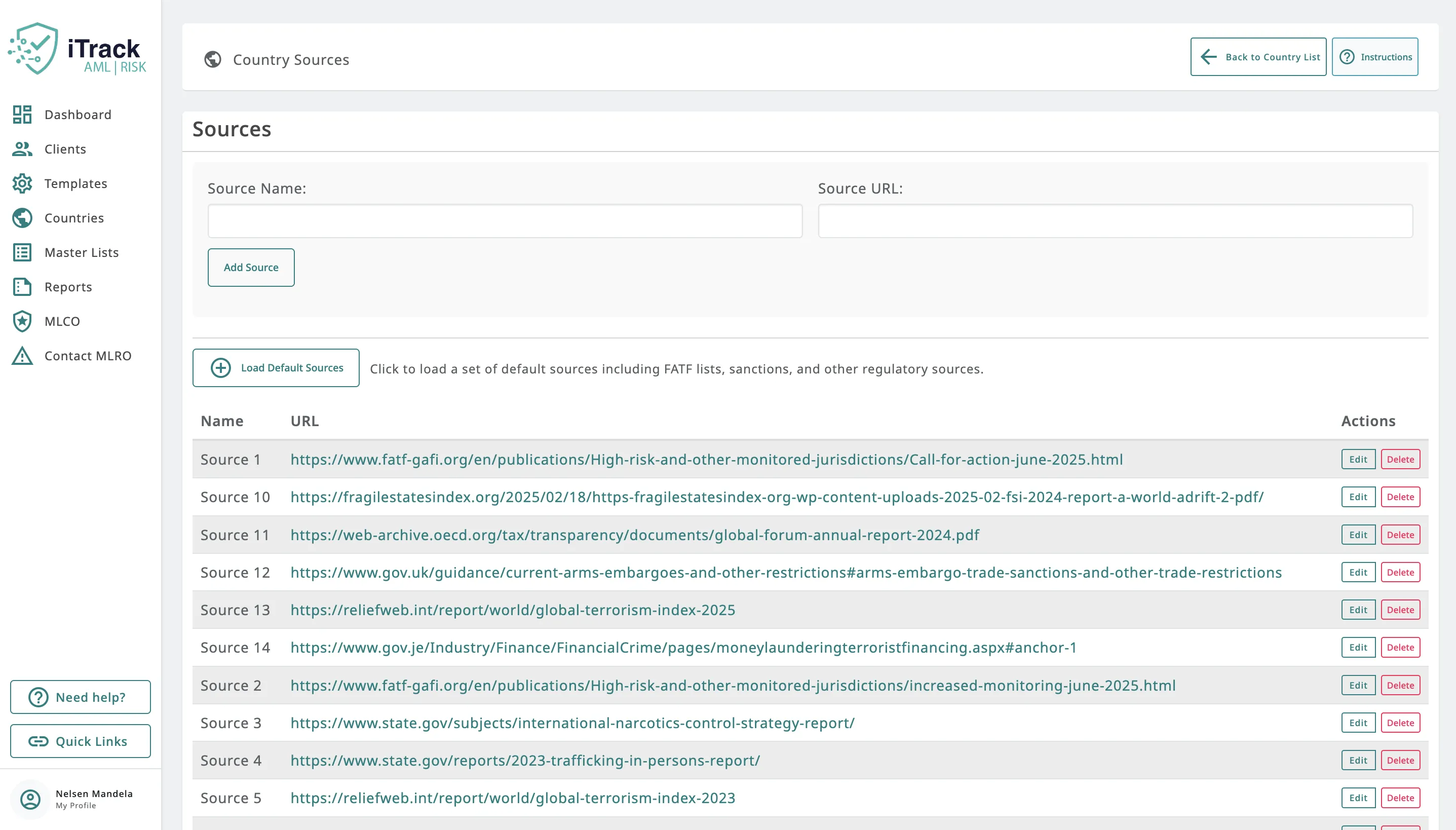The height and width of the screenshot is (830, 1456).
Task: Select the Countries globe icon
Action: pyautogui.click(x=22, y=218)
